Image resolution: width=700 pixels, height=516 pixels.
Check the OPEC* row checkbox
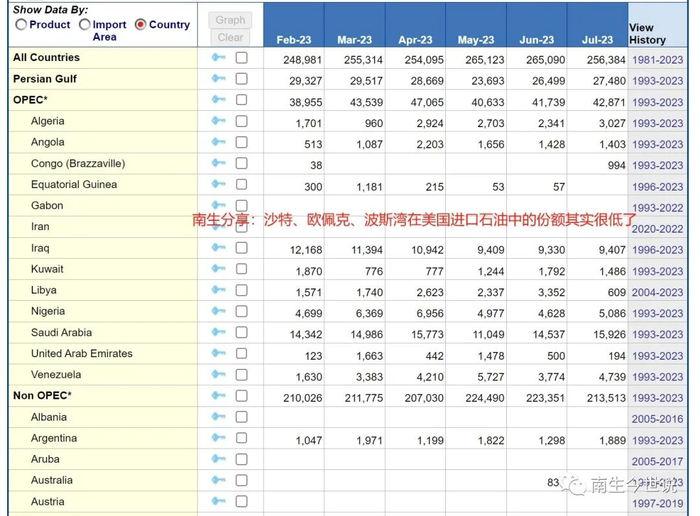click(241, 100)
